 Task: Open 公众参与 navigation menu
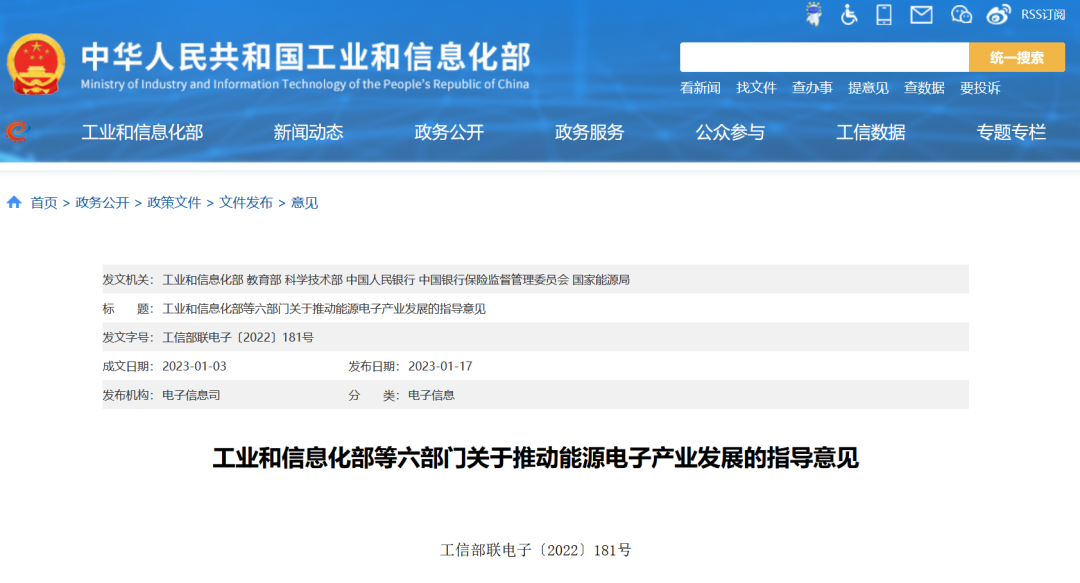[x=730, y=132]
